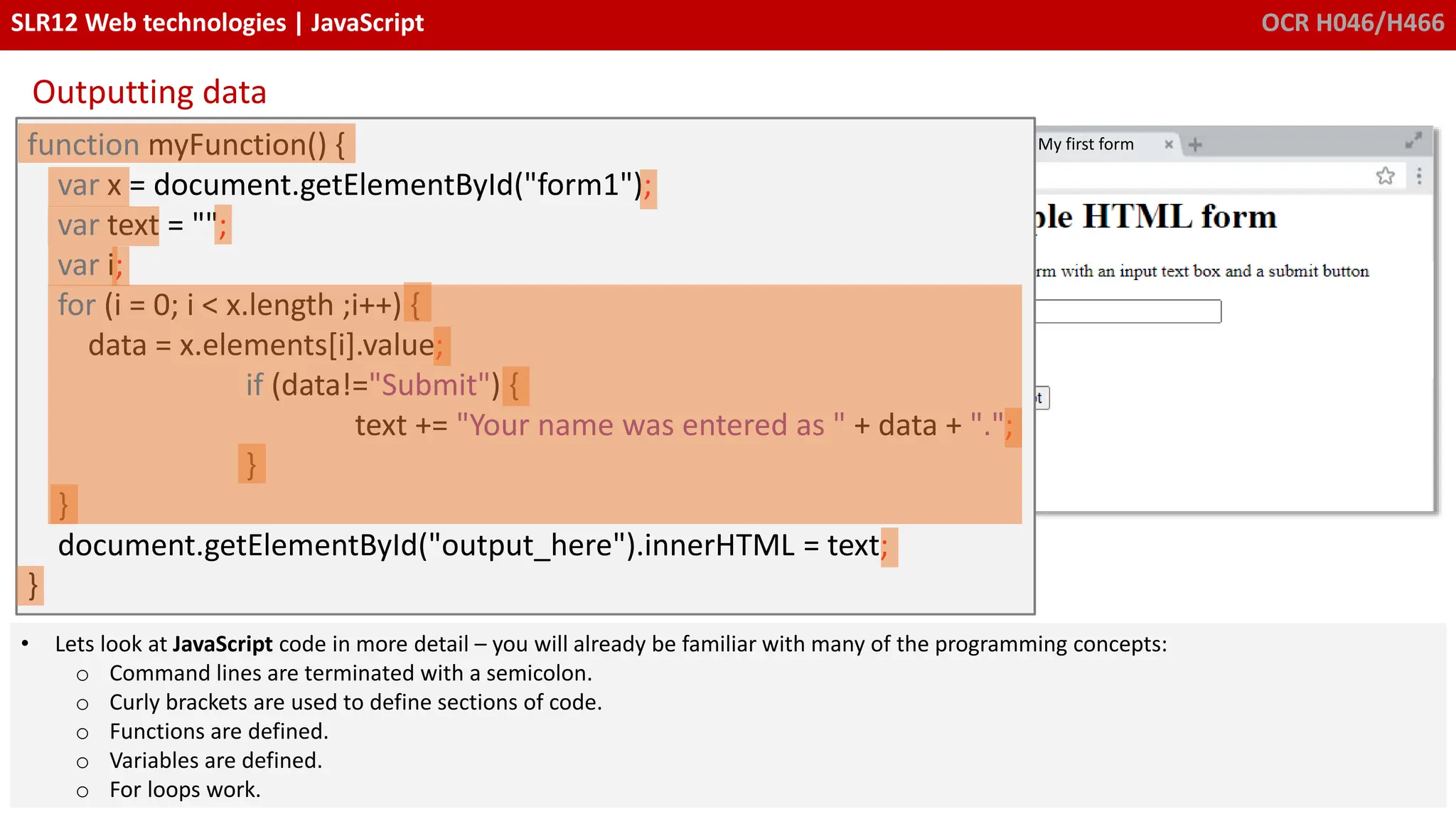Click 'document.getElementById("form1")' code

398,185
